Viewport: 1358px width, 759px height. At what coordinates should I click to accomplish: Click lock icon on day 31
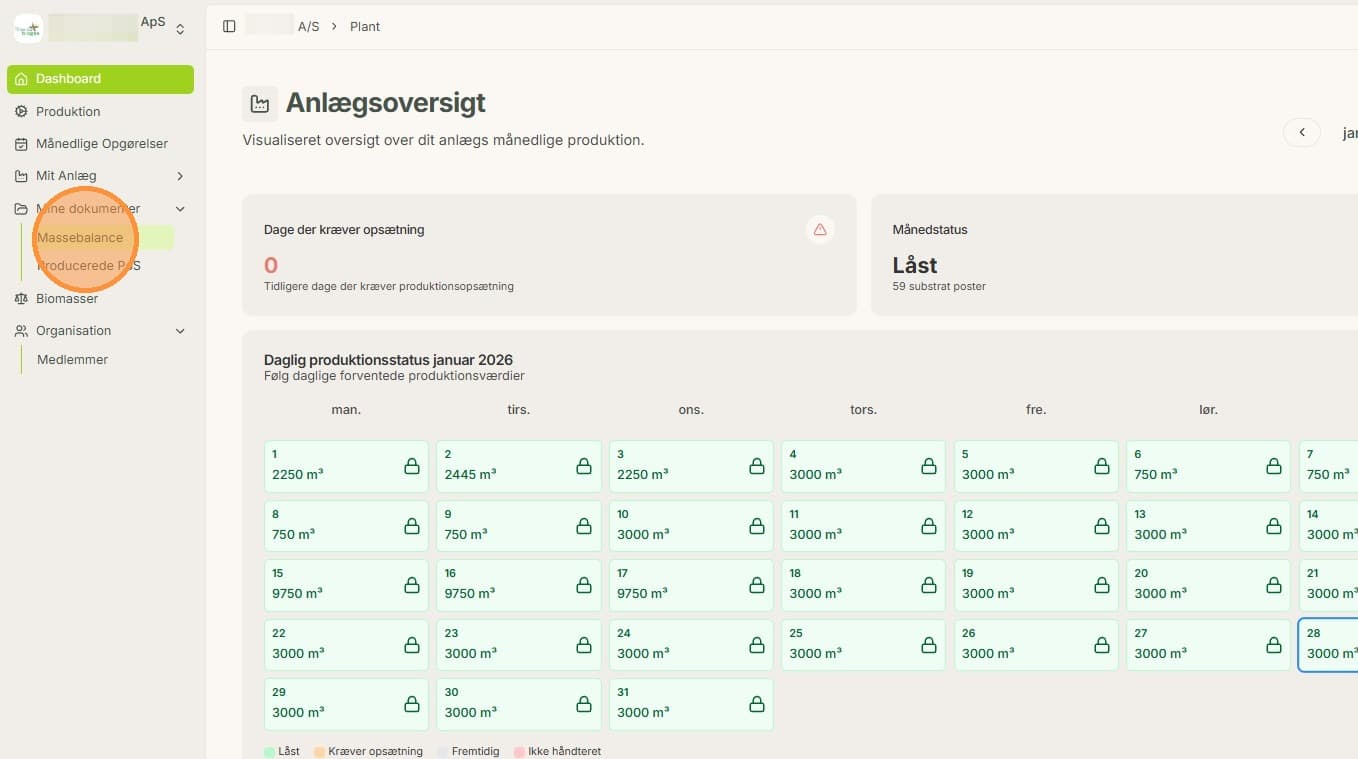point(757,704)
